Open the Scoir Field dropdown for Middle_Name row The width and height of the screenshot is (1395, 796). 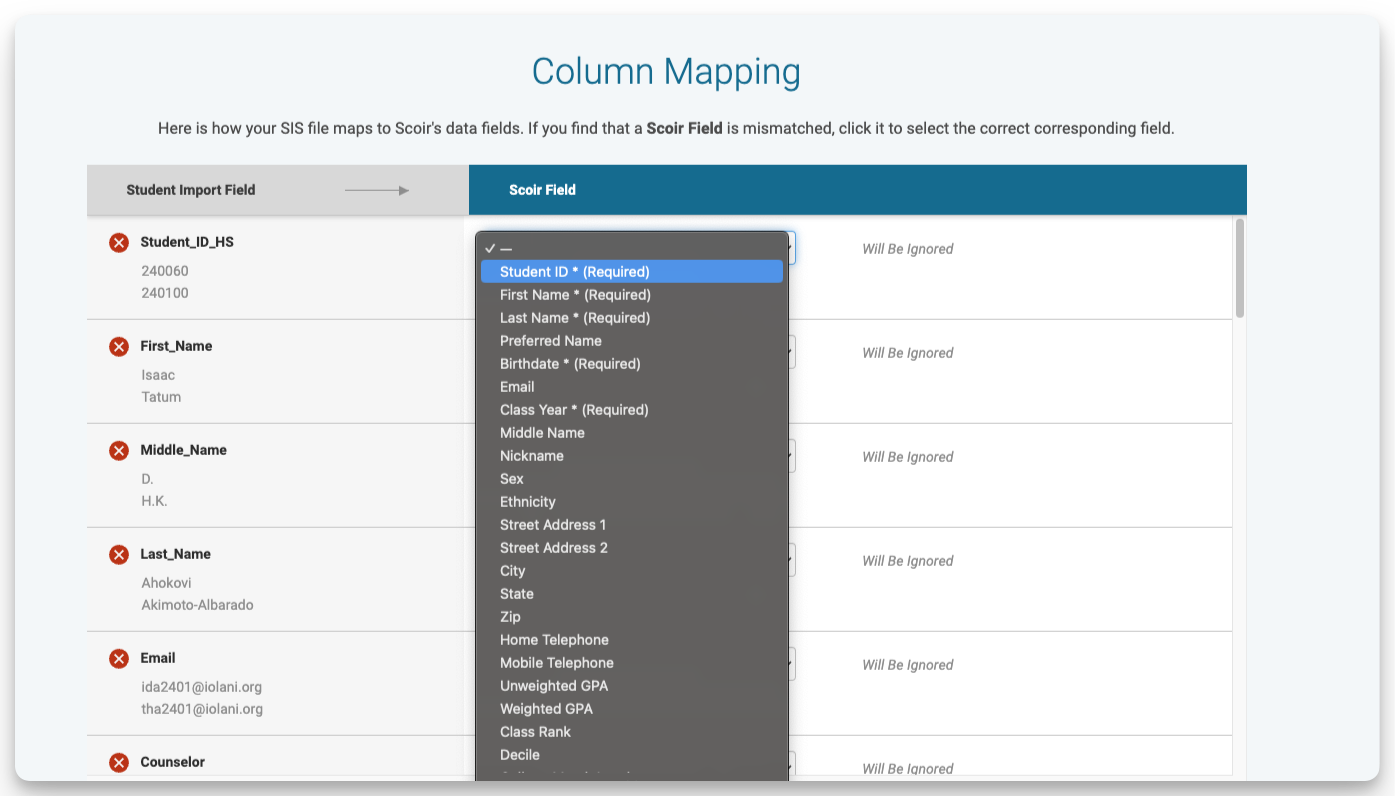point(792,456)
